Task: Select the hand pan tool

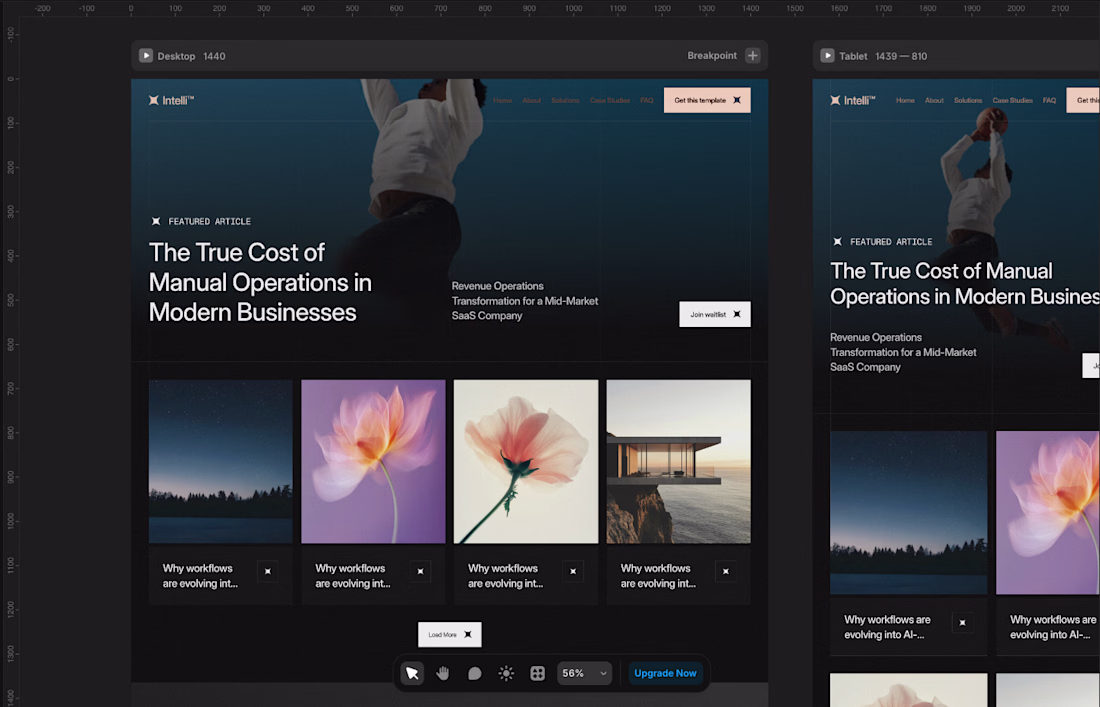Action: [x=443, y=673]
